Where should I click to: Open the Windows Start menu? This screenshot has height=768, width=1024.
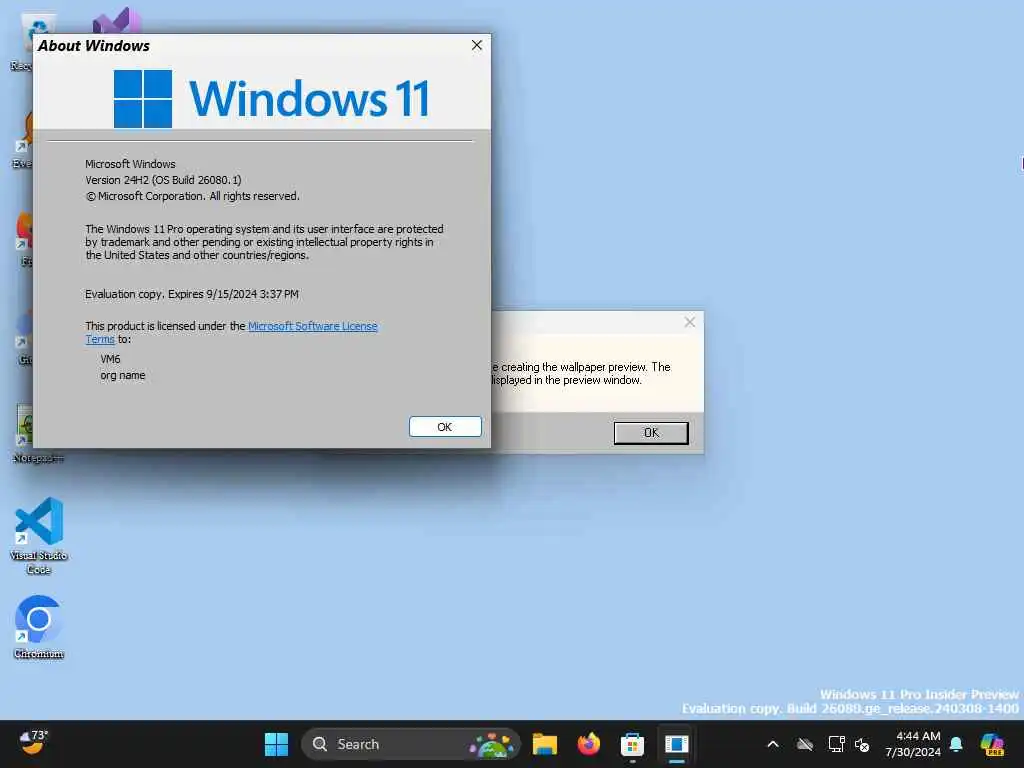(276, 744)
